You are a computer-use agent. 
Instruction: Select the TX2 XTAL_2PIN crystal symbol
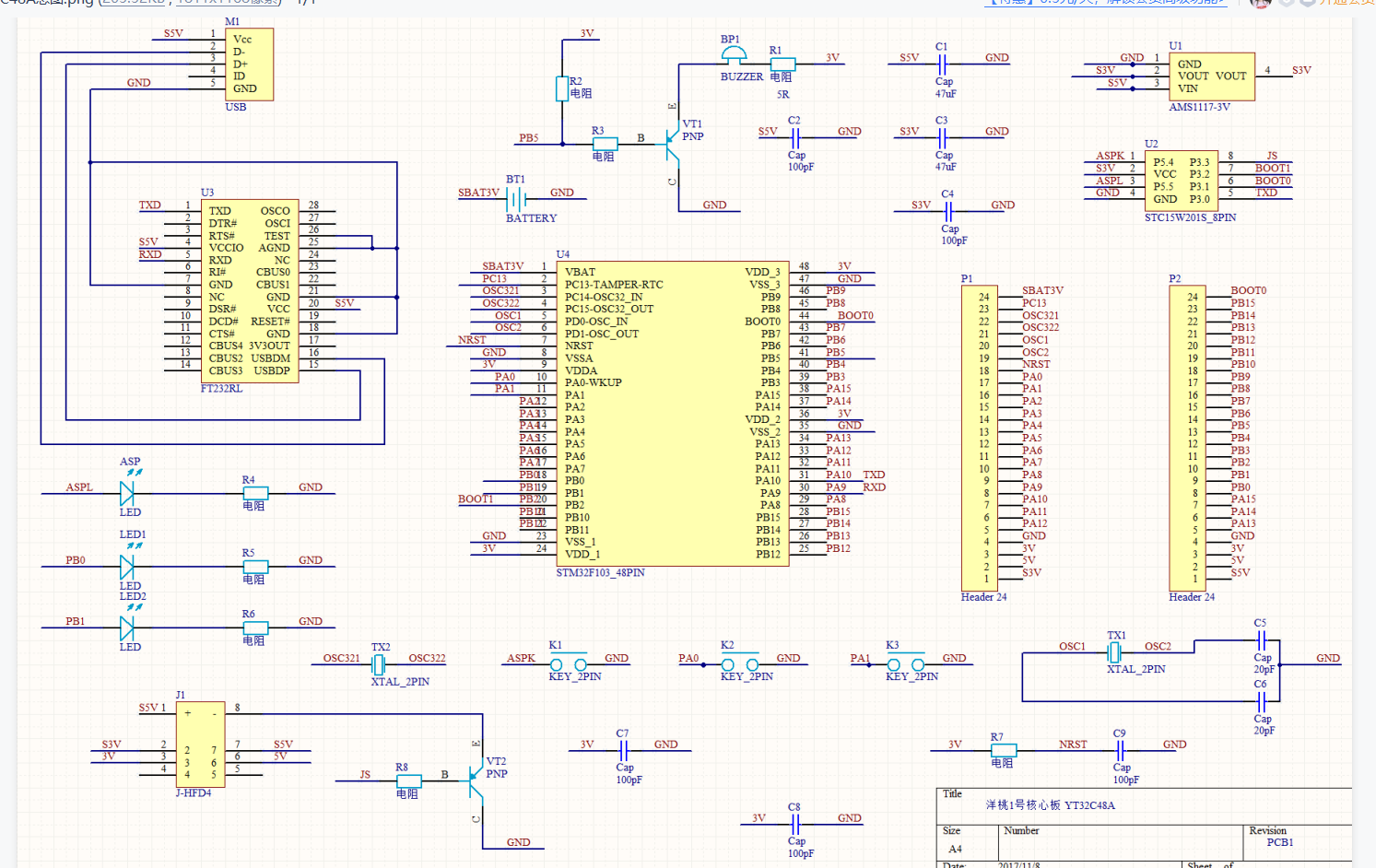379,663
